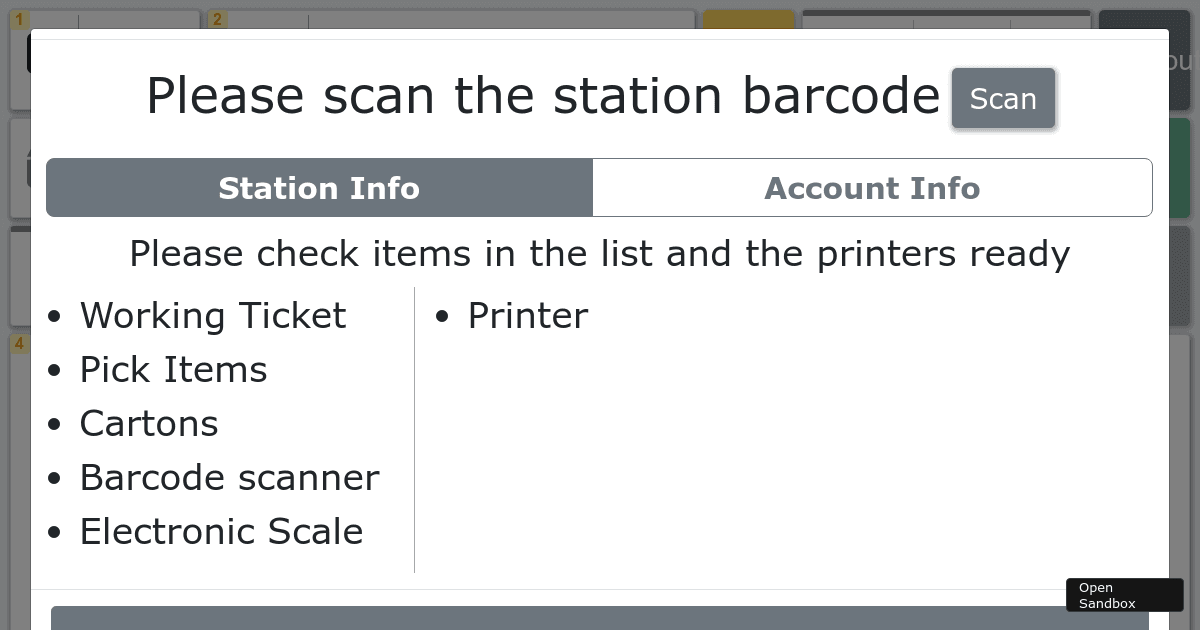Image resolution: width=1200 pixels, height=630 pixels.
Task: Select the Station Info tab
Action: click(319, 188)
